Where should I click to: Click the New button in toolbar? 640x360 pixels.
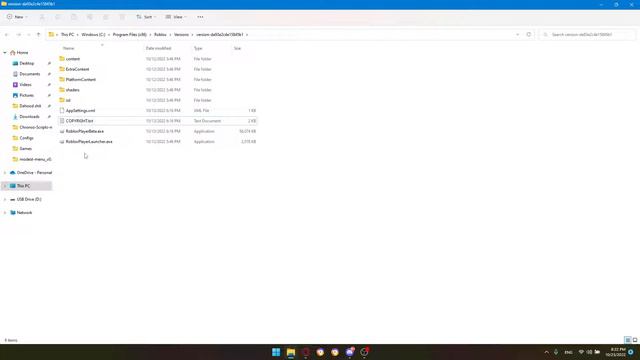tap(17, 17)
